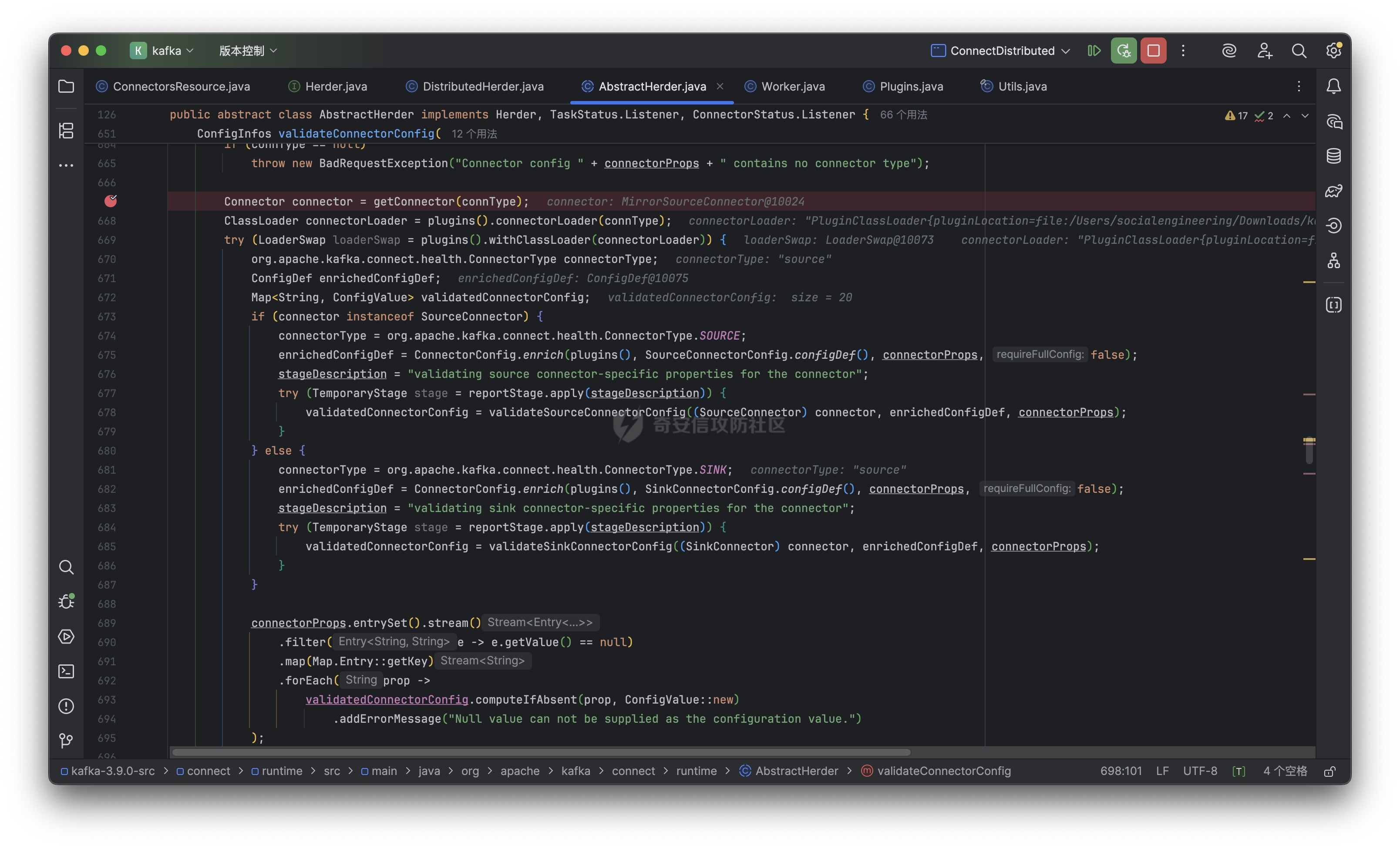The height and width of the screenshot is (849, 1400).
Task: Click the sticky validateConnectorConfig method header line
Action: tap(699, 134)
